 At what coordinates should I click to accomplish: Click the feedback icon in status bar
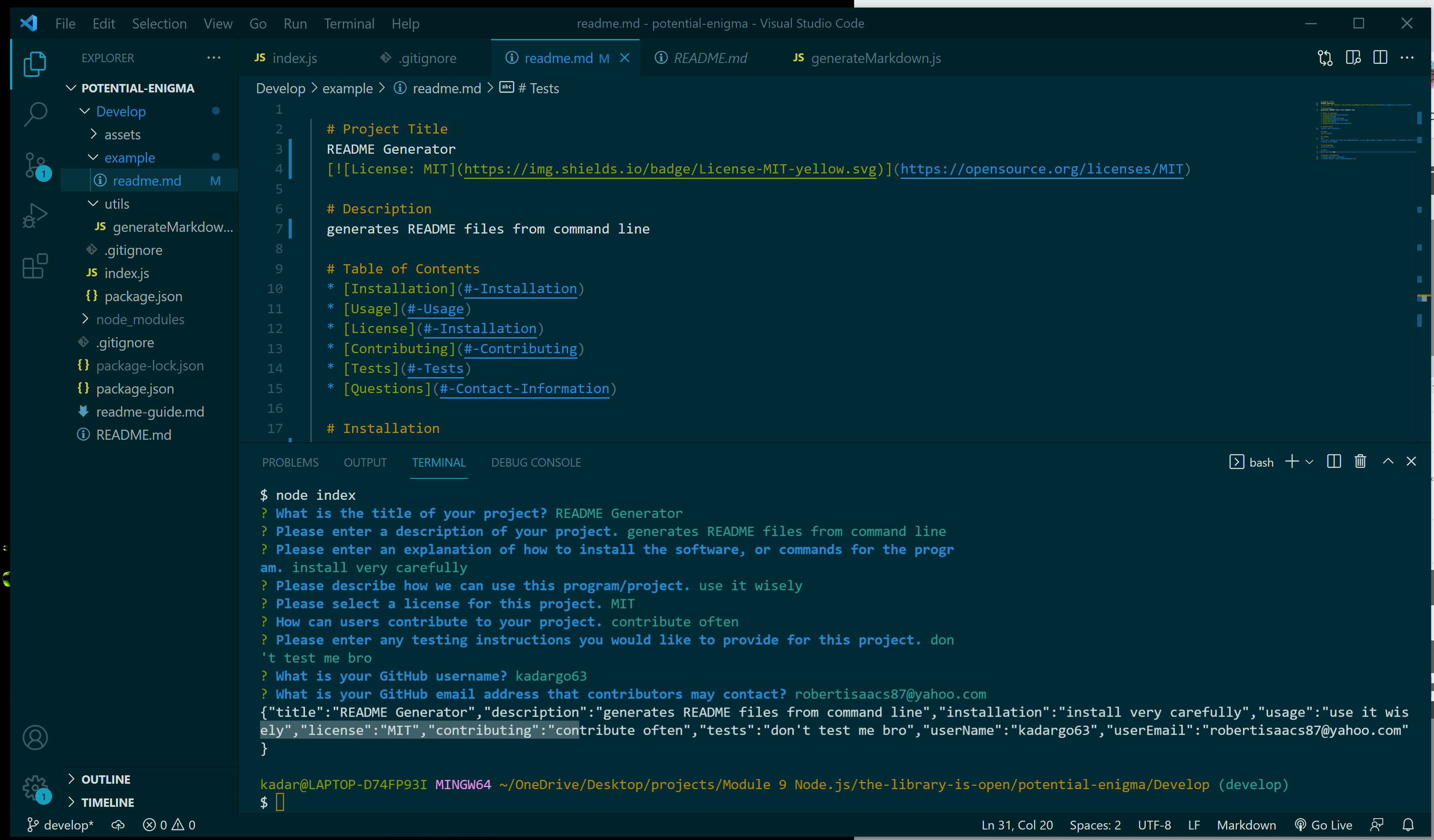1376,824
